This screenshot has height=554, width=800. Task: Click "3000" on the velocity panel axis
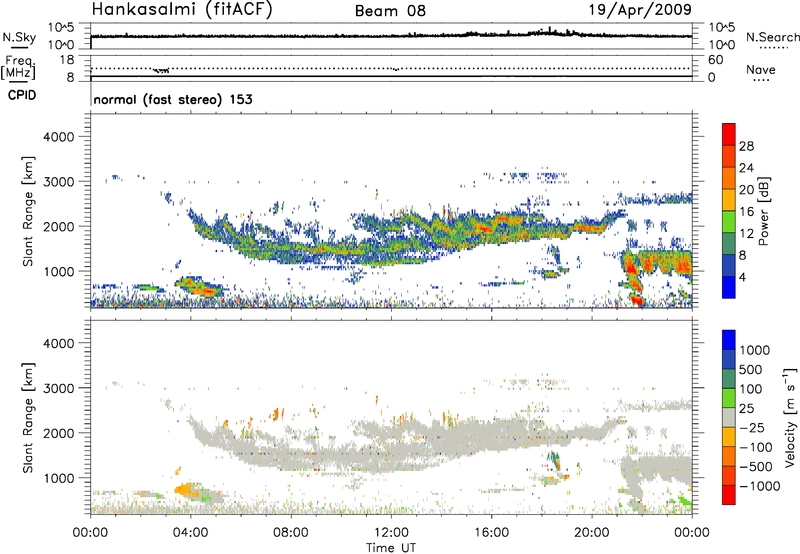58,388
